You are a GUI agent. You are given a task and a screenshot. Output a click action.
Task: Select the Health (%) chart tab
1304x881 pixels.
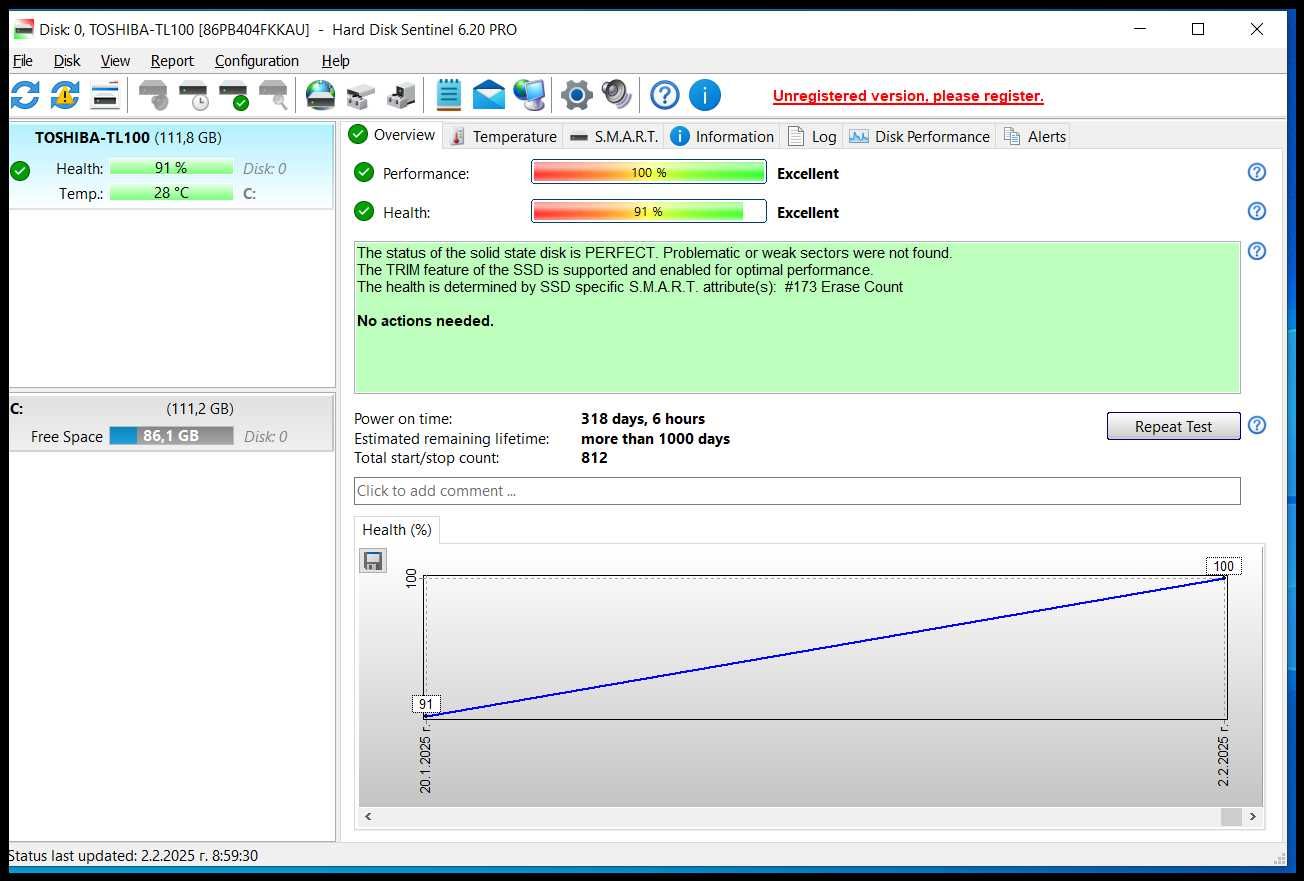tap(397, 530)
